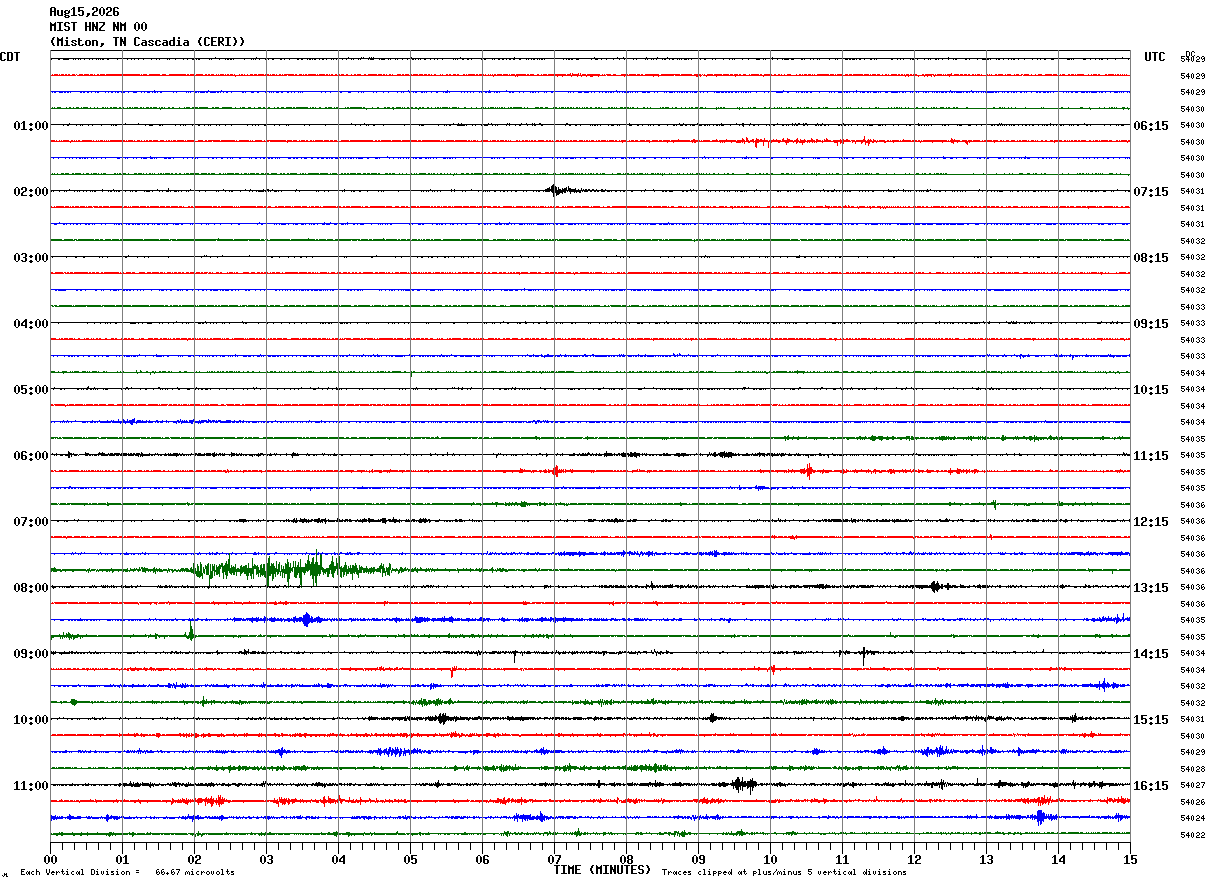Click the black burst on the 11:00 trace
The image size is (1210, 886).
coord(743,785)
